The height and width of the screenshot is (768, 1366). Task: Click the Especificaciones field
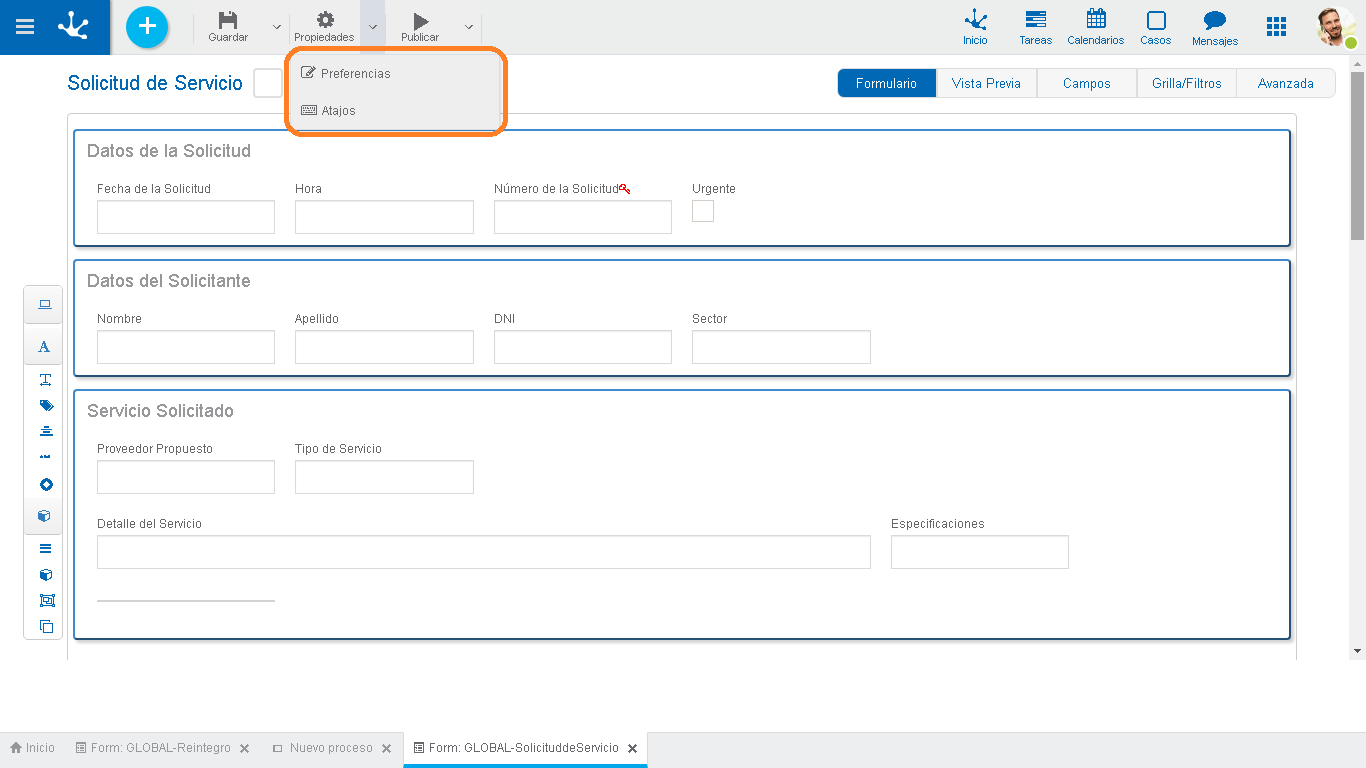click(980, 552)
